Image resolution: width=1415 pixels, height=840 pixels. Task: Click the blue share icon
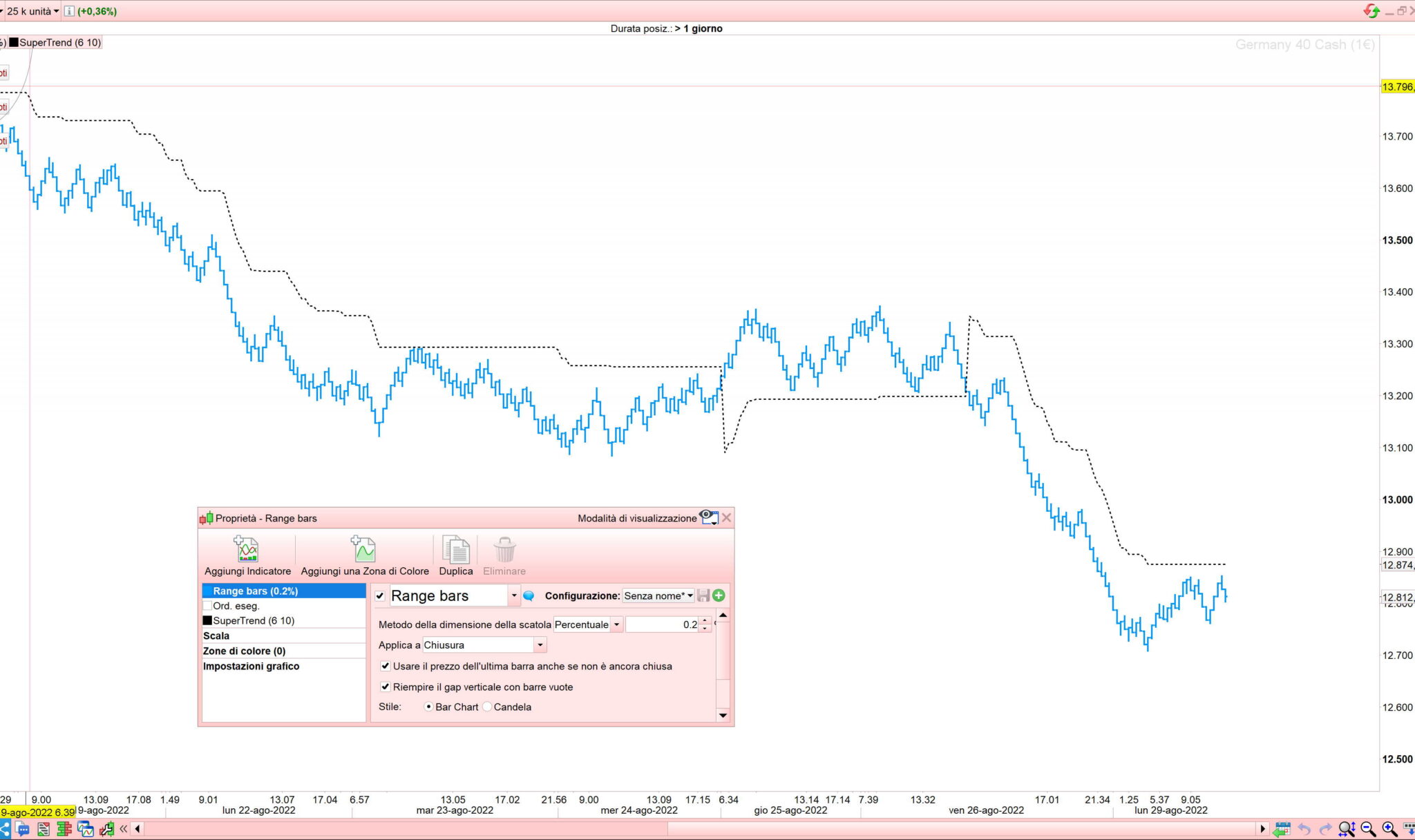[5, 829]
